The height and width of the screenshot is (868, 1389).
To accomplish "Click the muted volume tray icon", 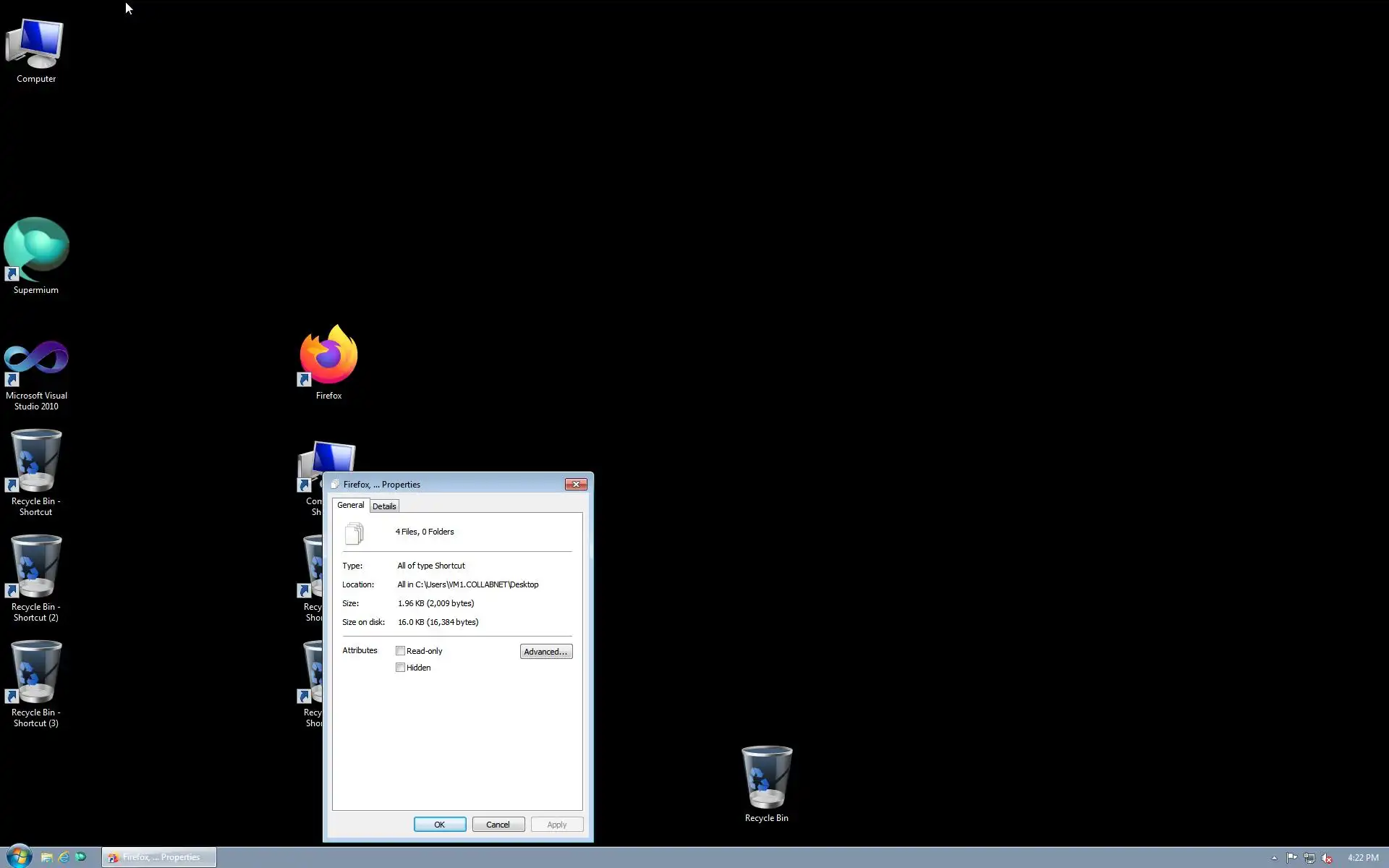I will (1327, 858).
